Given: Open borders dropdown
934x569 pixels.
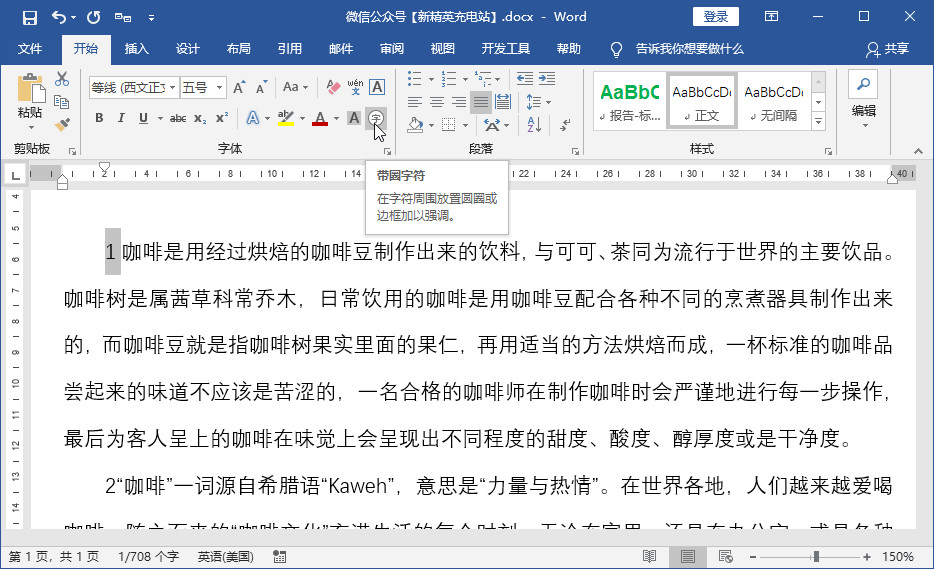Looking at the screenshot, I should (x=465, y=125).
